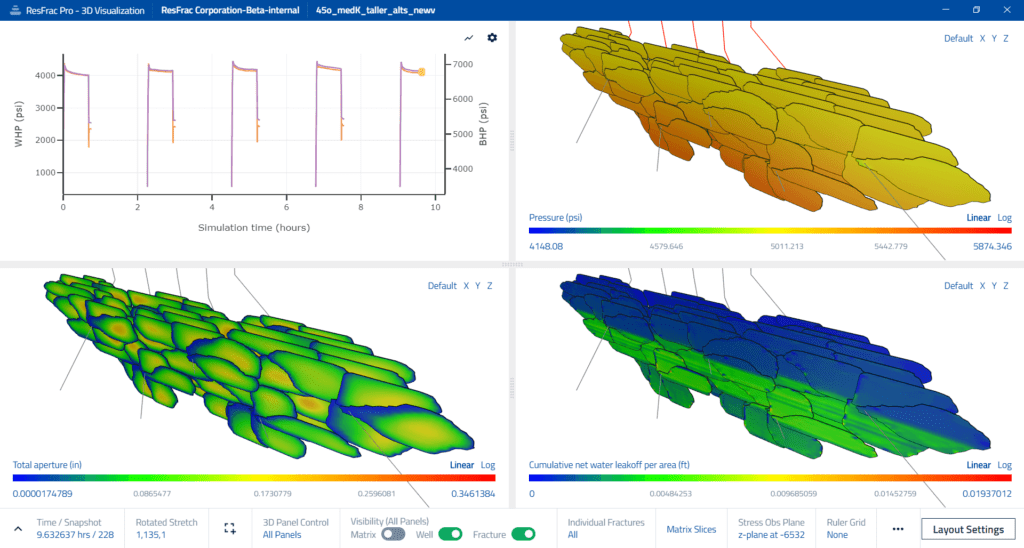Click the fit-to-view selection icon in bottom bar
The image size is (1024, 548).
pos(230,528)
